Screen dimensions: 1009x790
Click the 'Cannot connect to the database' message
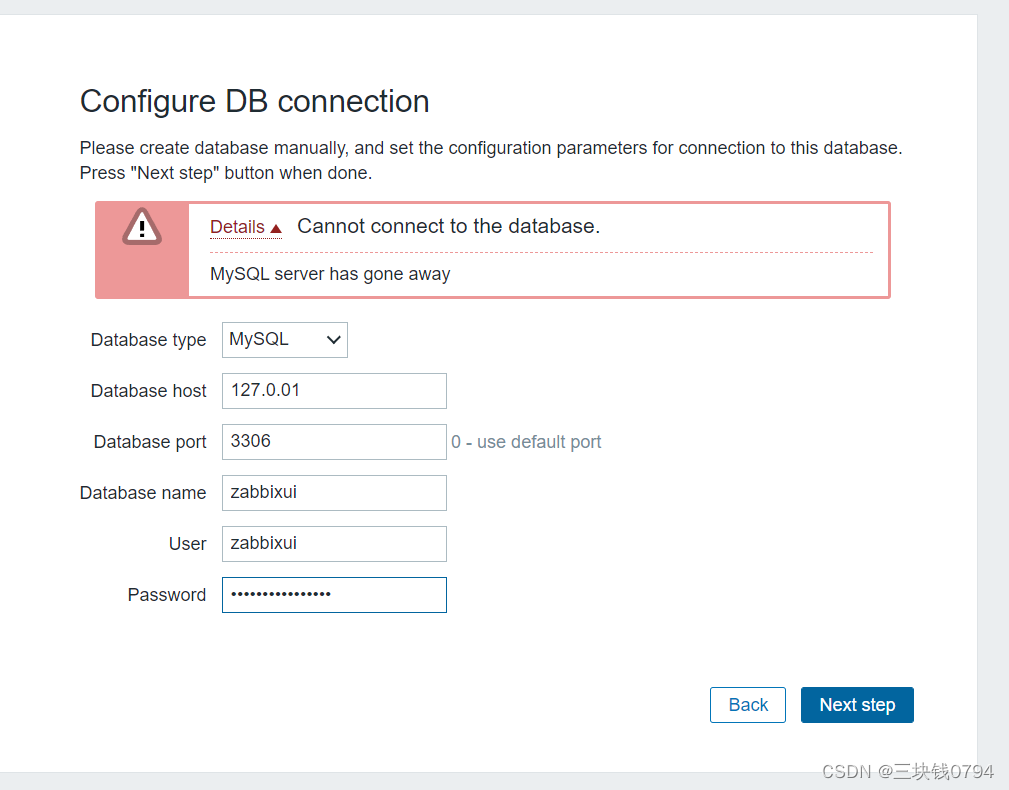point(448,226)
